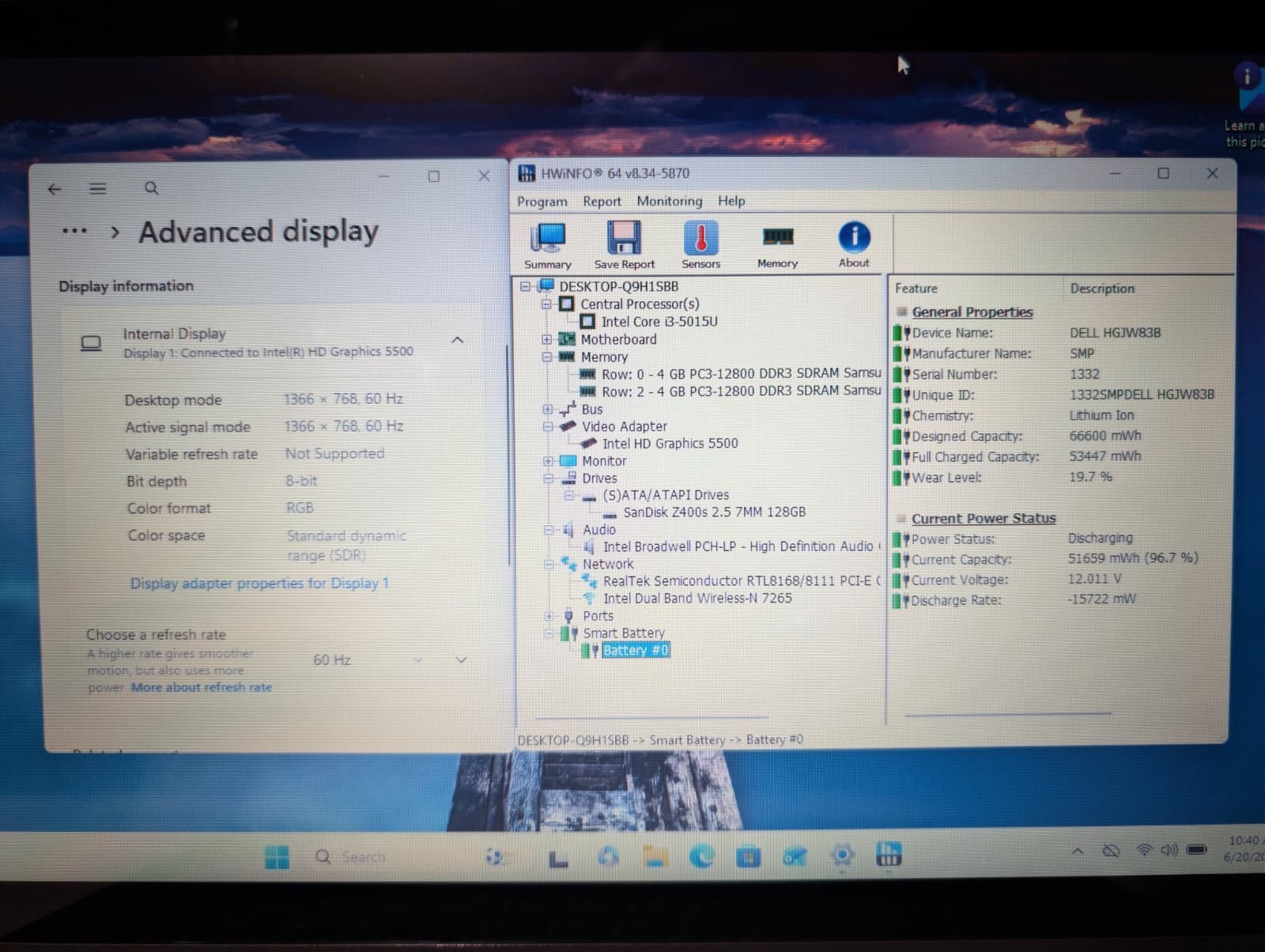This screenshot has height=952, width=1265.
Task: Click the Description column header
Action: [1102, 289]
